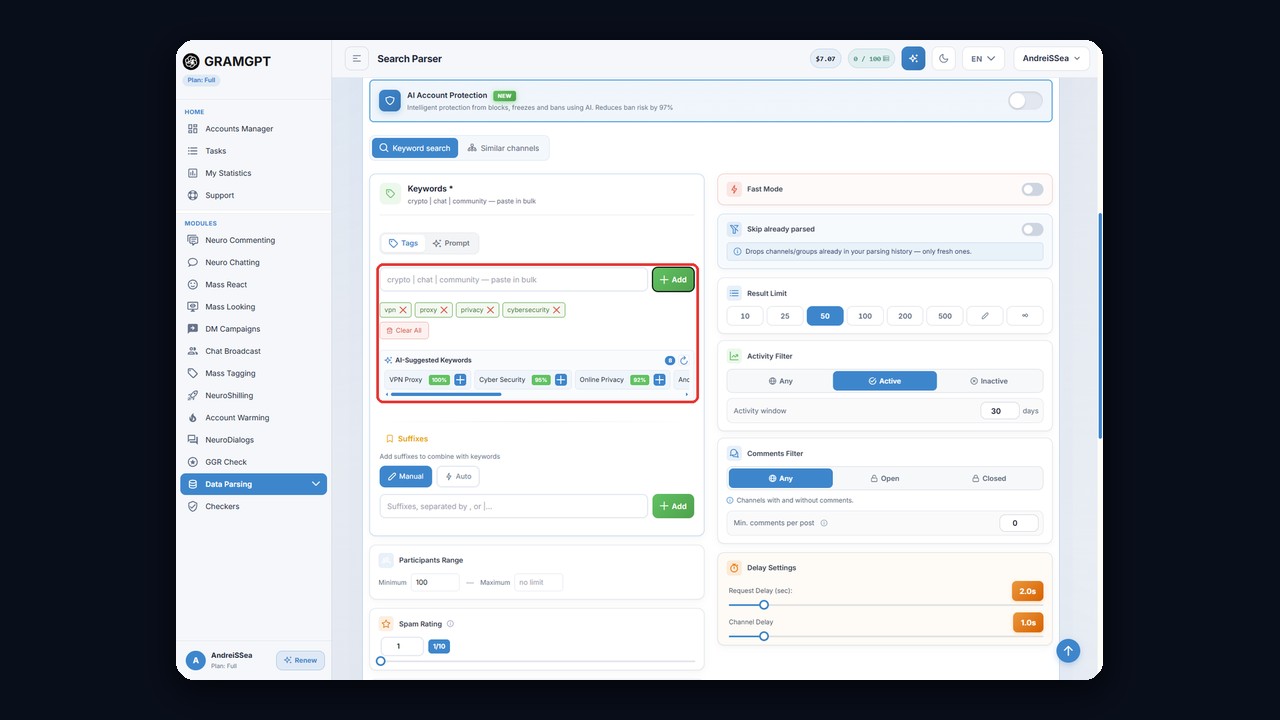Viewport: 1280px width, 720px height.
Task: Add suggested keyword VPN Proxy
Action: pyautogui.click(x=460, y=380)
